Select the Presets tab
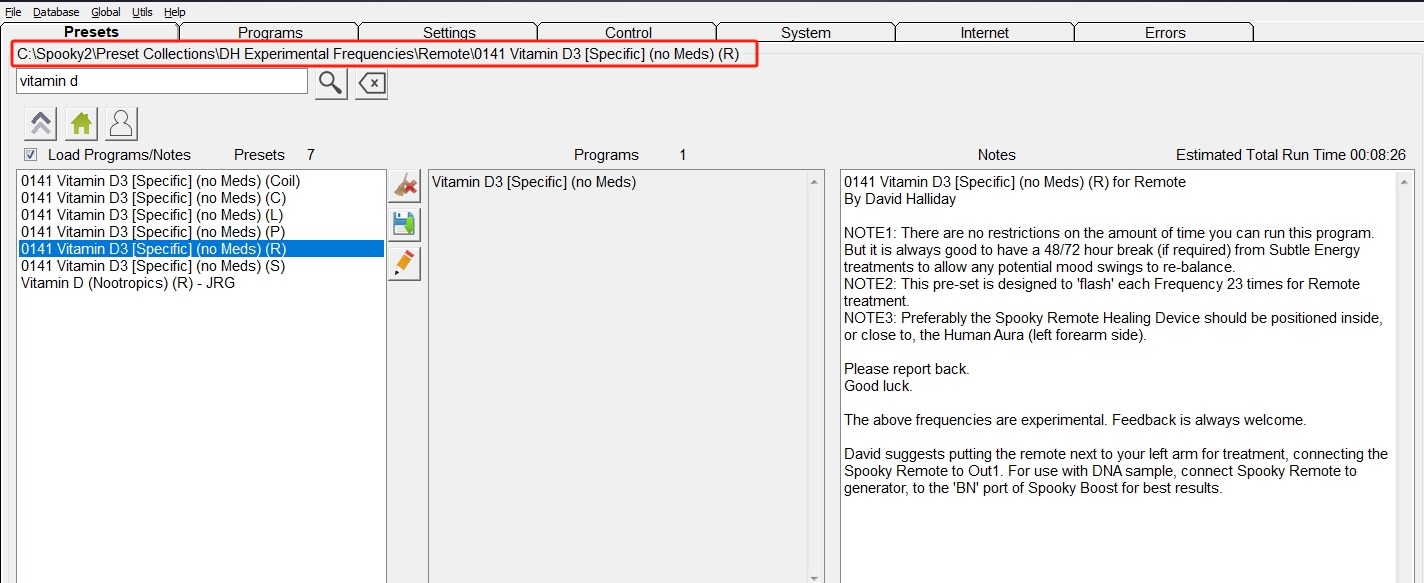 coord(91,32)
